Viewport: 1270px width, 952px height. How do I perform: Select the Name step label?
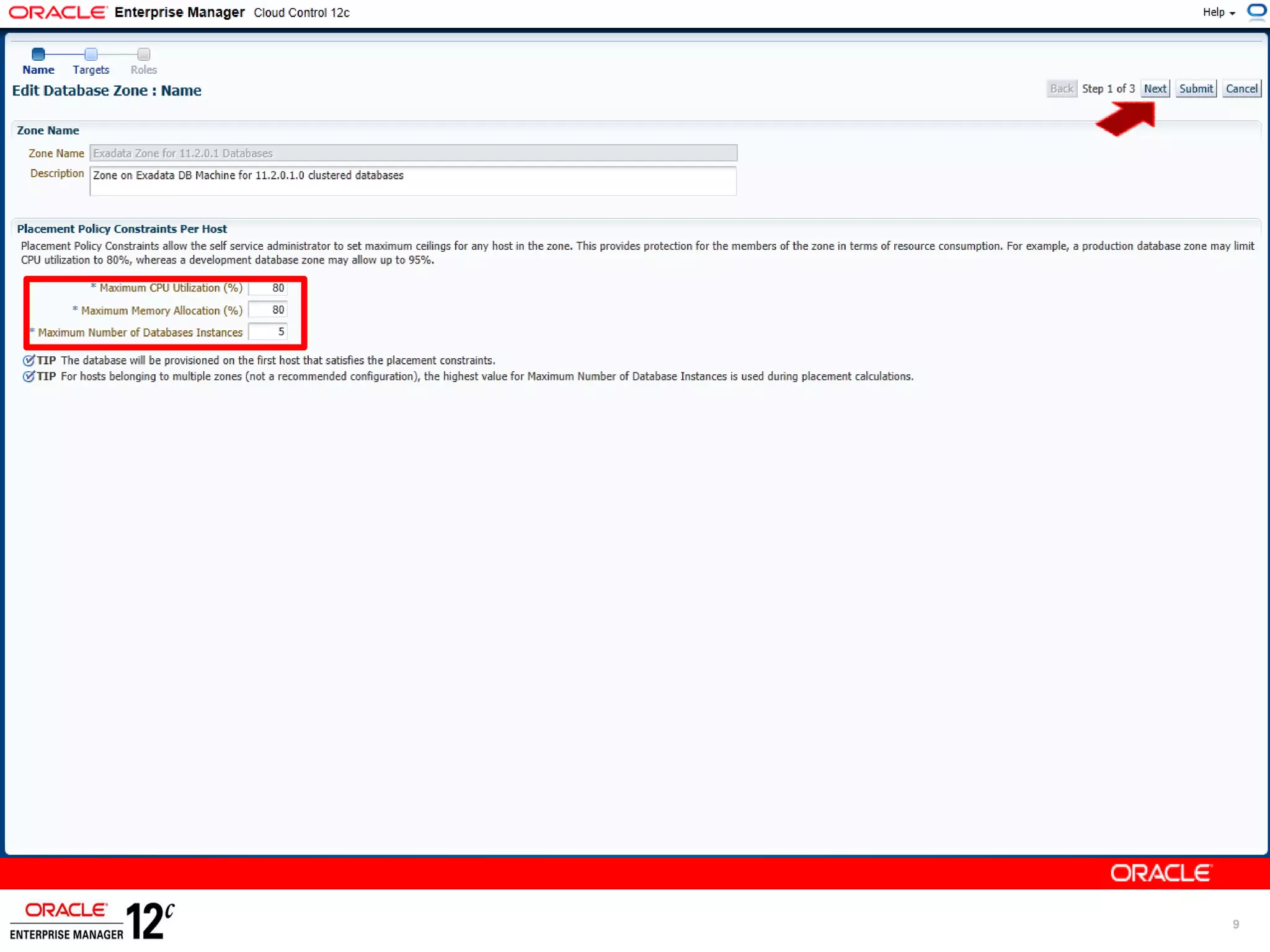coord(38,70)
